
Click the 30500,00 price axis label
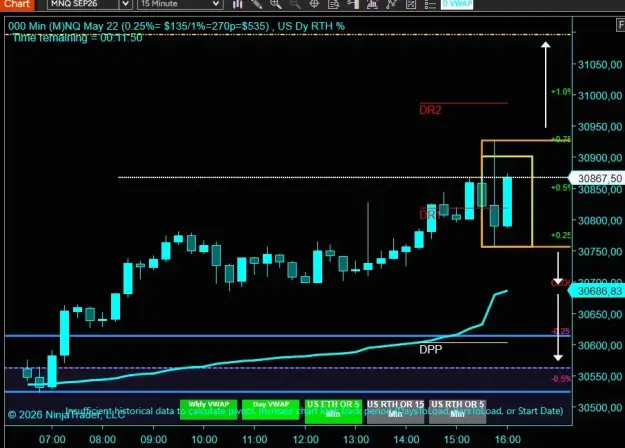(600, 408)
